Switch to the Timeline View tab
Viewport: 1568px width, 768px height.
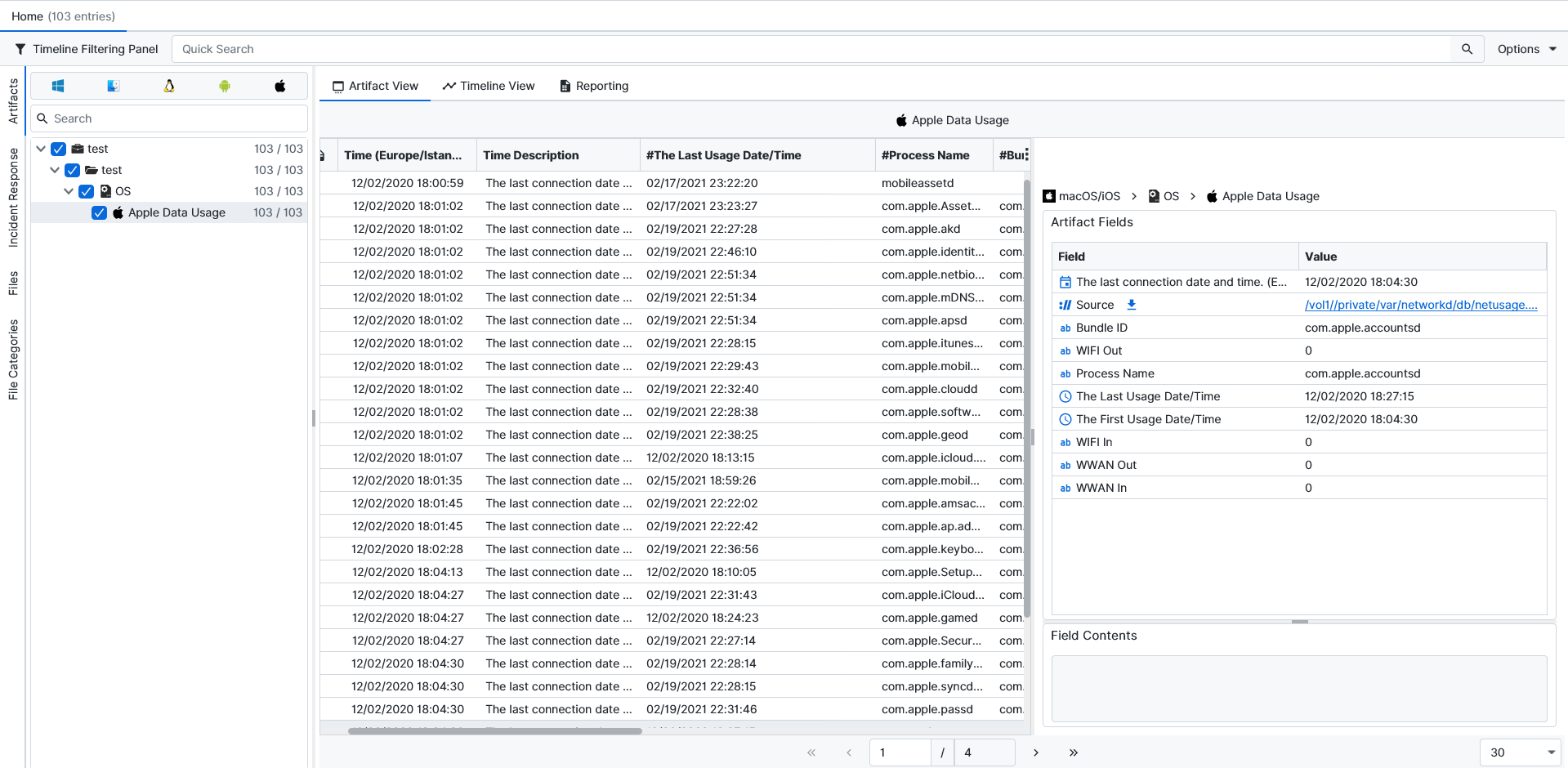click(489, 86)
